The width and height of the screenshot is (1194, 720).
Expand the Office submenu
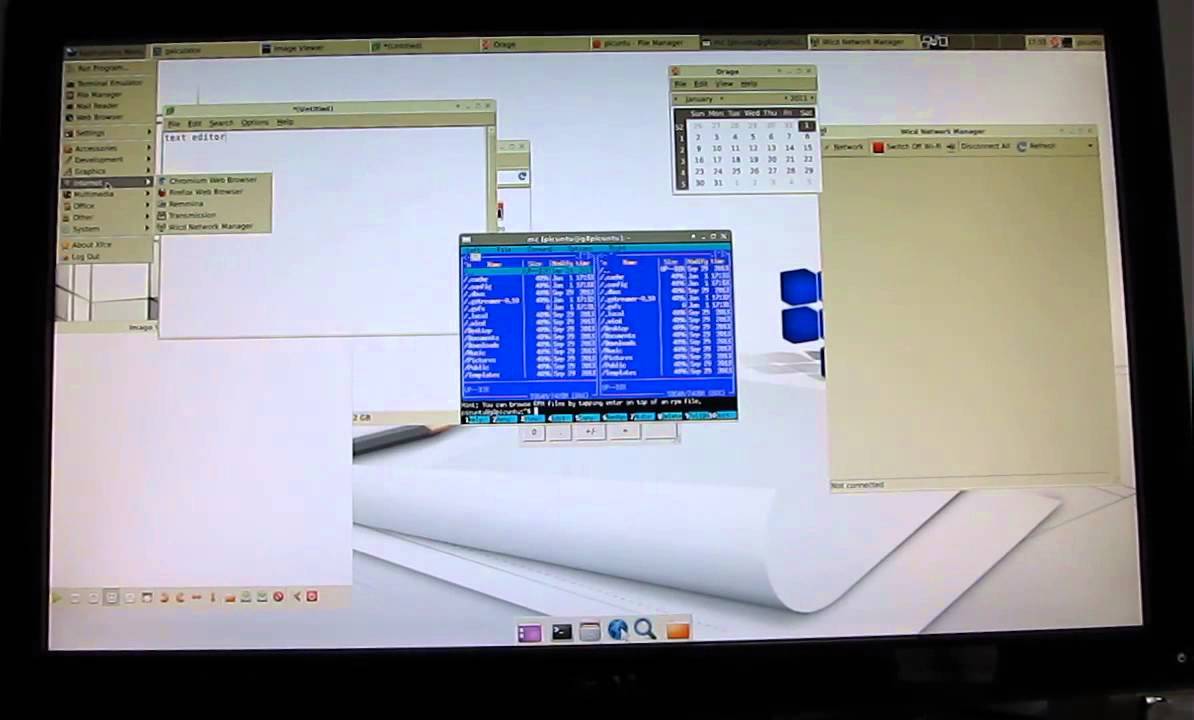[107, 205]
